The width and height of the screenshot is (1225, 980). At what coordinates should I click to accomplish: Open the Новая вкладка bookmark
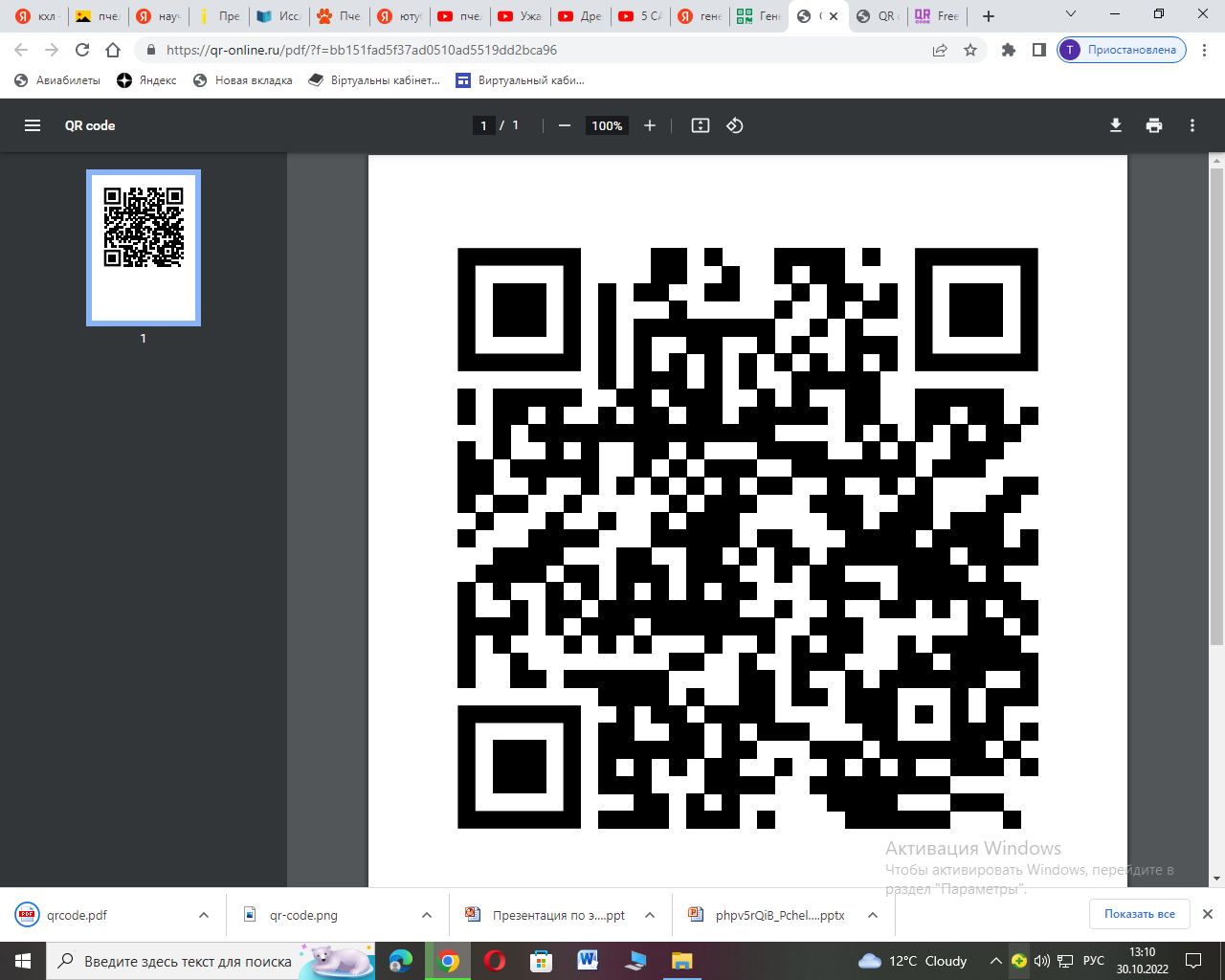242,80
